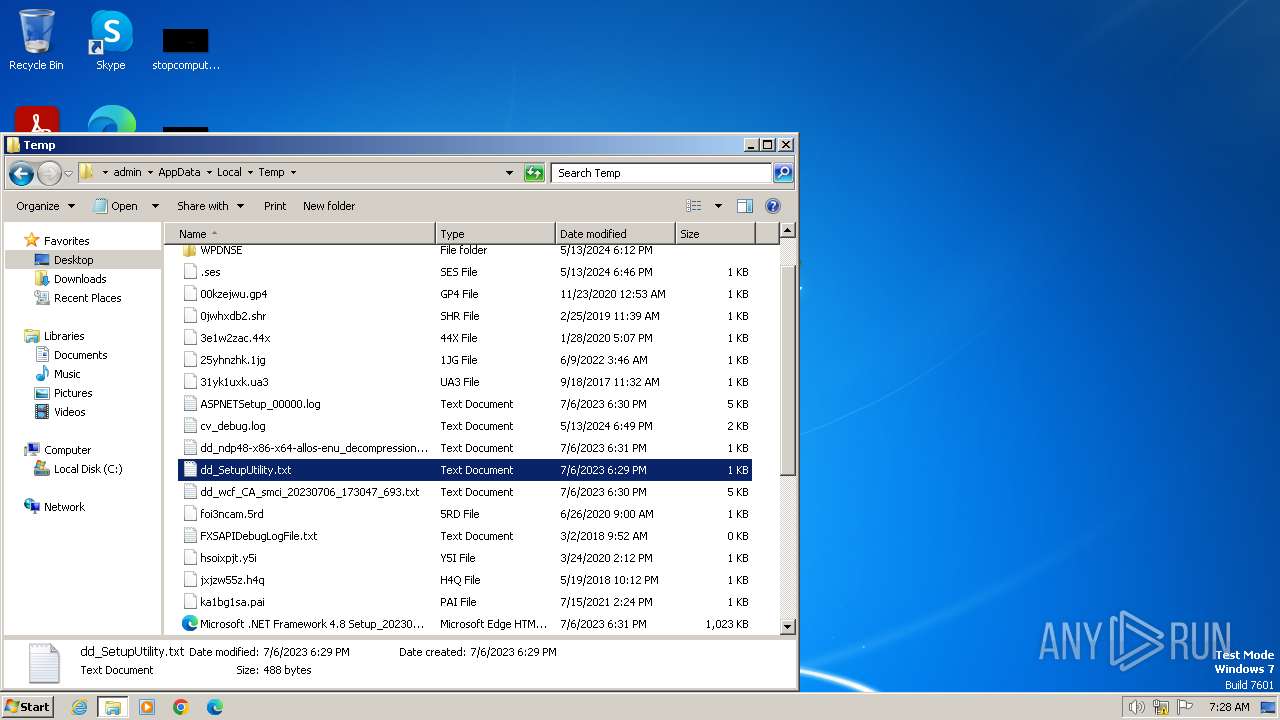Screen dimensions: 1280x720
Task: Open Recycle Bin desktop icon
Action: 36,40
